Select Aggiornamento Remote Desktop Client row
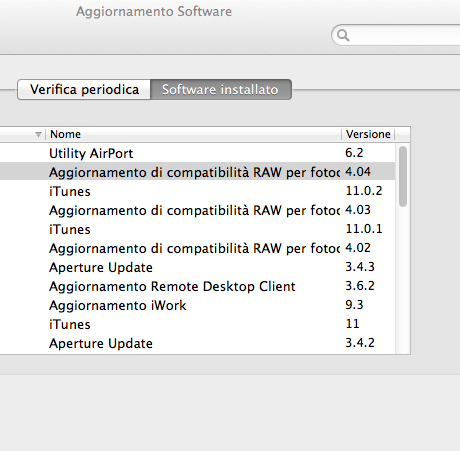The height and width of the screenshot is (451, 460). click(198, 286)
